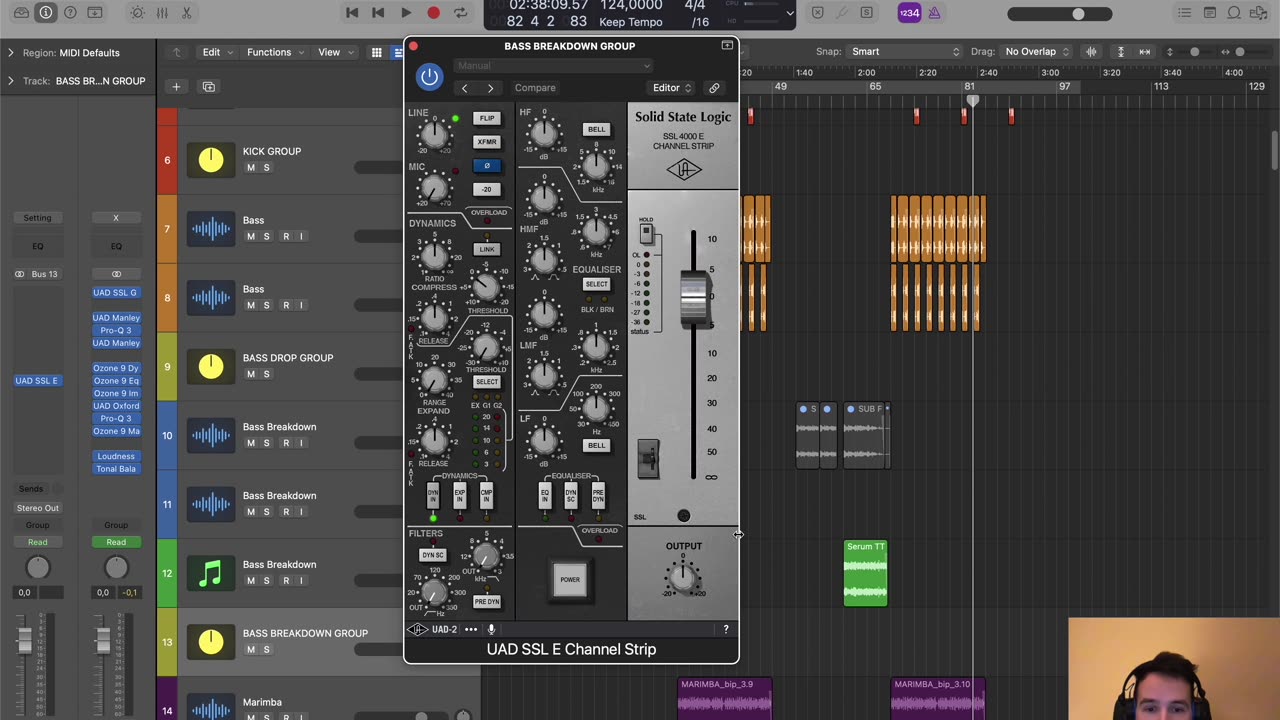Toggle the count-in 1234 button
The height and width of the screenshot is (720, 1280).
pyautogui.click(x=908, y=13)
